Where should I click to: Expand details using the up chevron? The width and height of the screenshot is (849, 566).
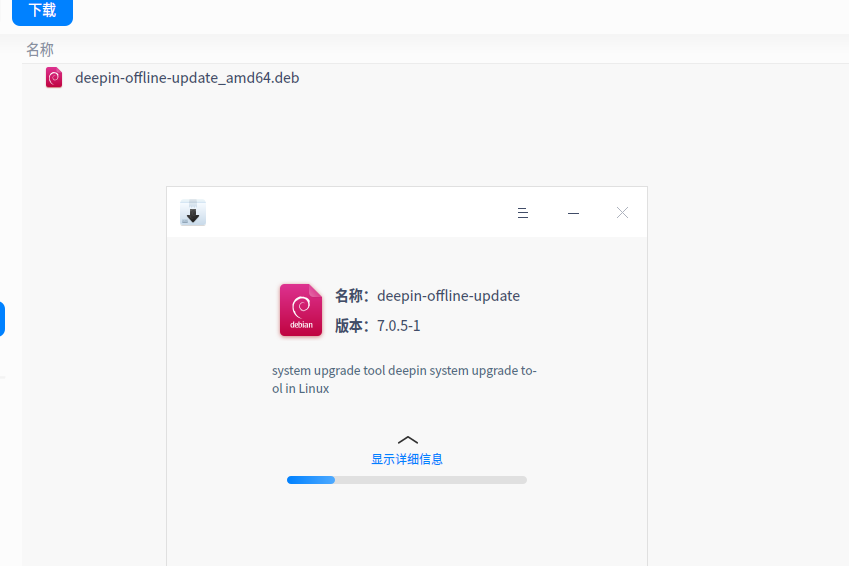[x=408, y=440]
